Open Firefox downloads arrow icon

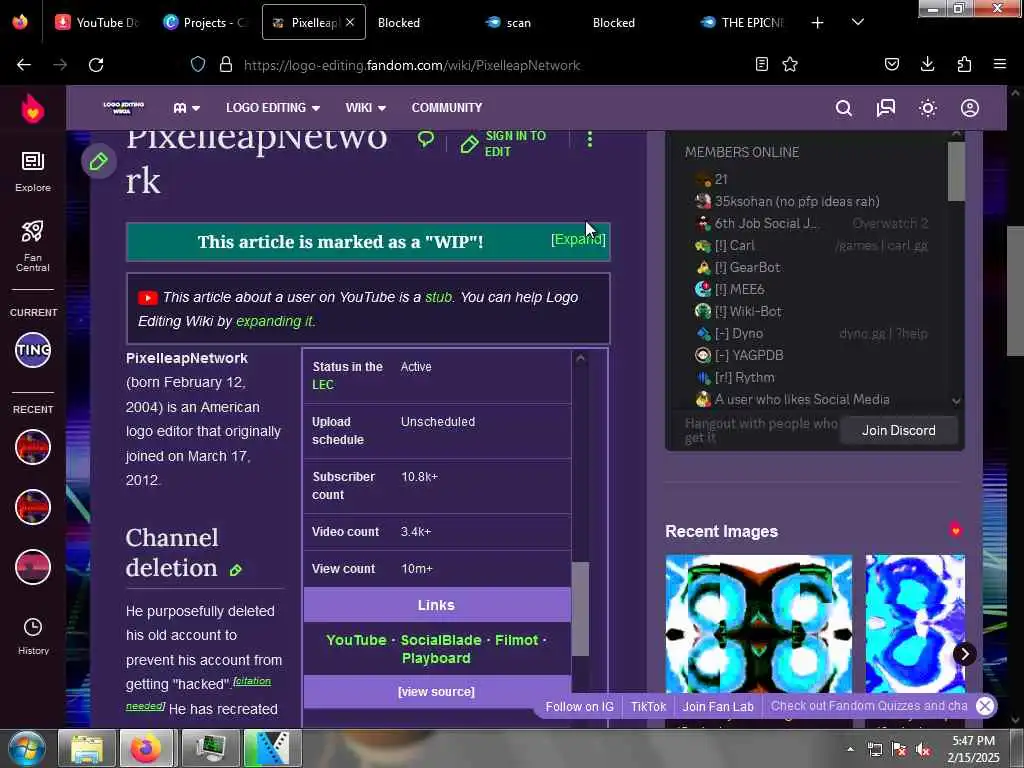pyautogui.click(x=927, y=64)
